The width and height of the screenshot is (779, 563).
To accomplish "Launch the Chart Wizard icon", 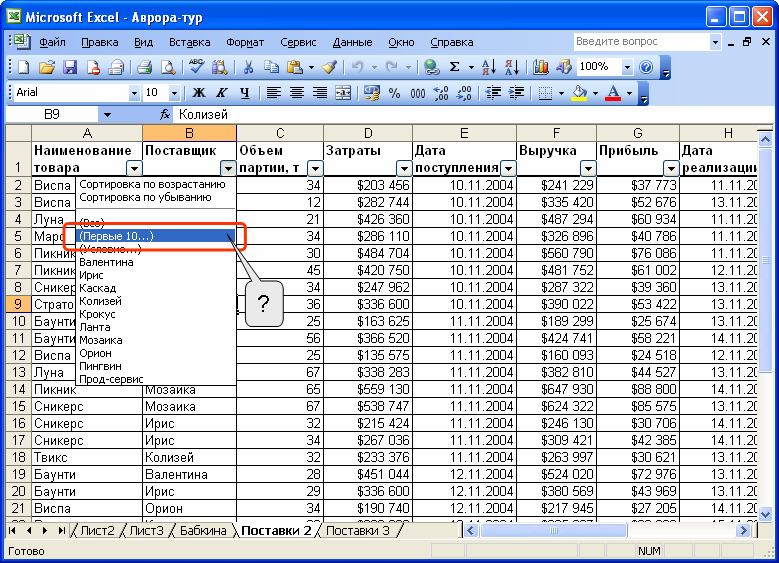I will (541, 67).
